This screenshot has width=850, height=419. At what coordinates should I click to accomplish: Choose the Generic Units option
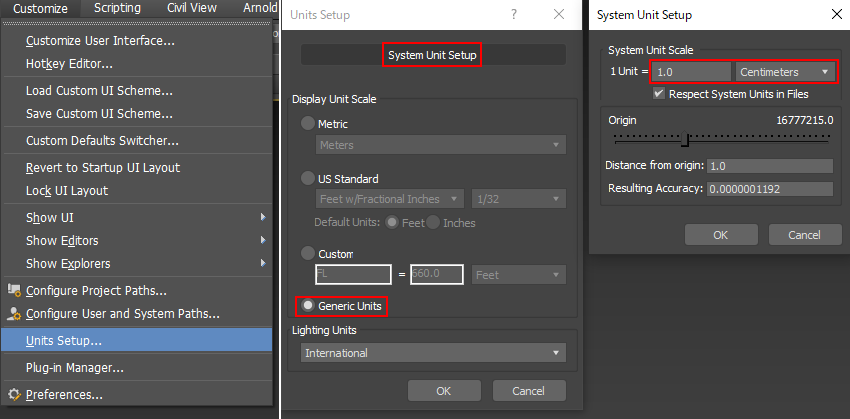click(x=309, y=304)
